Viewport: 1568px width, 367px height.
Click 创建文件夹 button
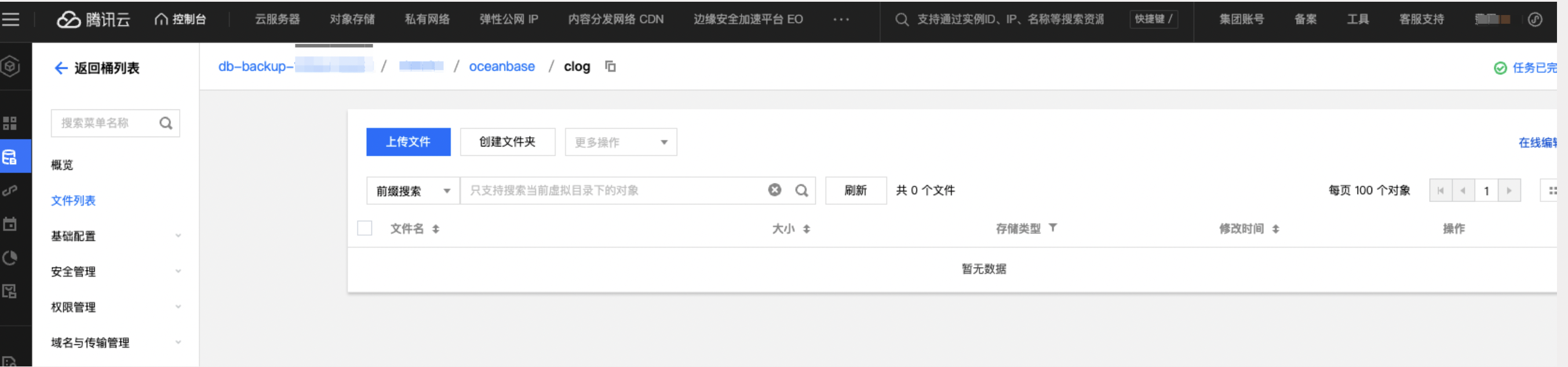(507, 142)
